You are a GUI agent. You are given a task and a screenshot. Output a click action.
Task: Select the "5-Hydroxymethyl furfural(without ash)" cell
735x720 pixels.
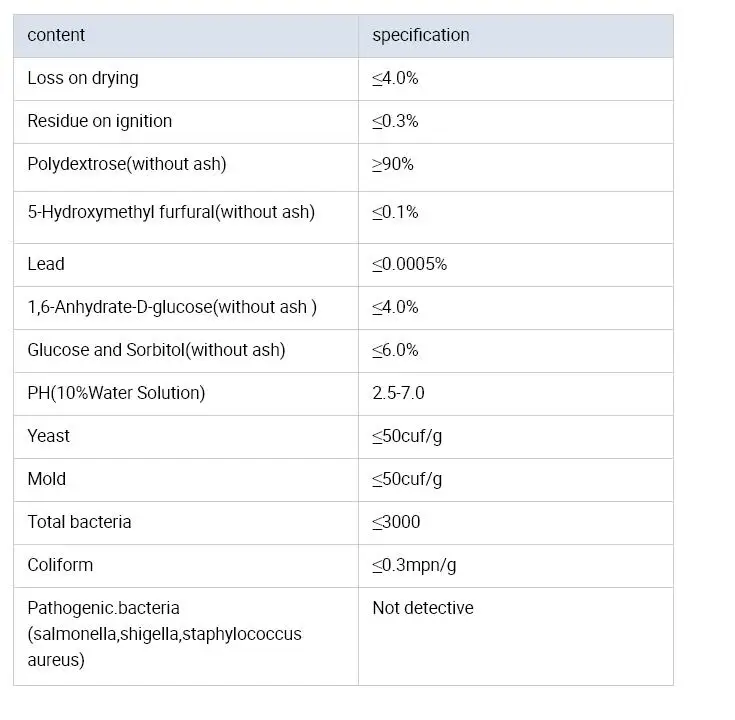(171, 212)
